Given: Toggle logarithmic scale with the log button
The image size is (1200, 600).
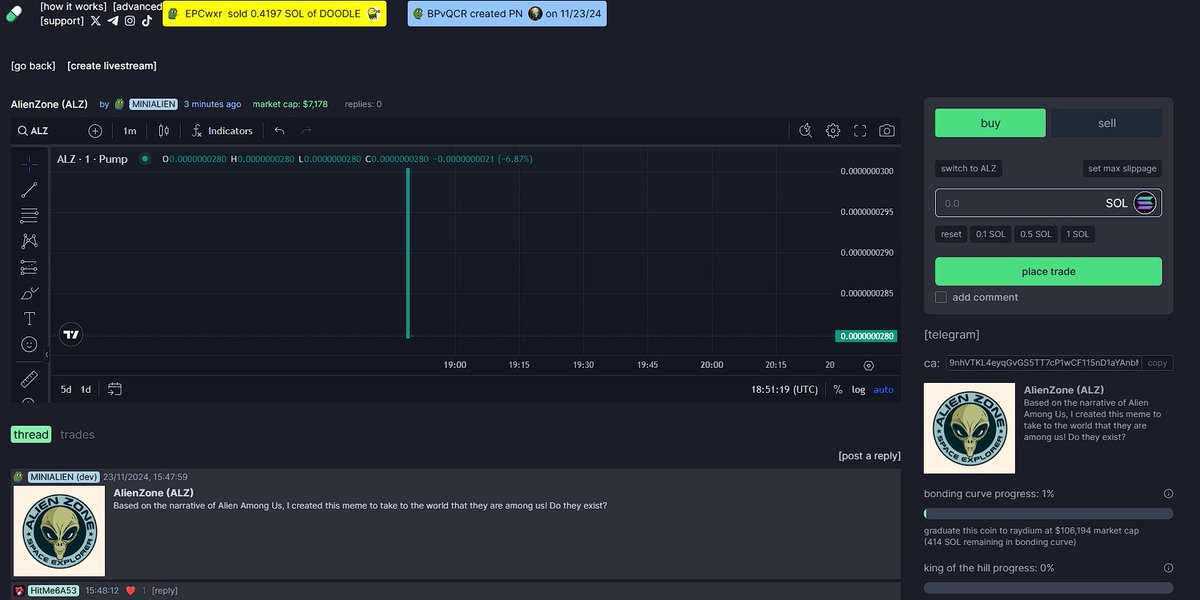Looking at the screenshot, I should pos(860,389).
